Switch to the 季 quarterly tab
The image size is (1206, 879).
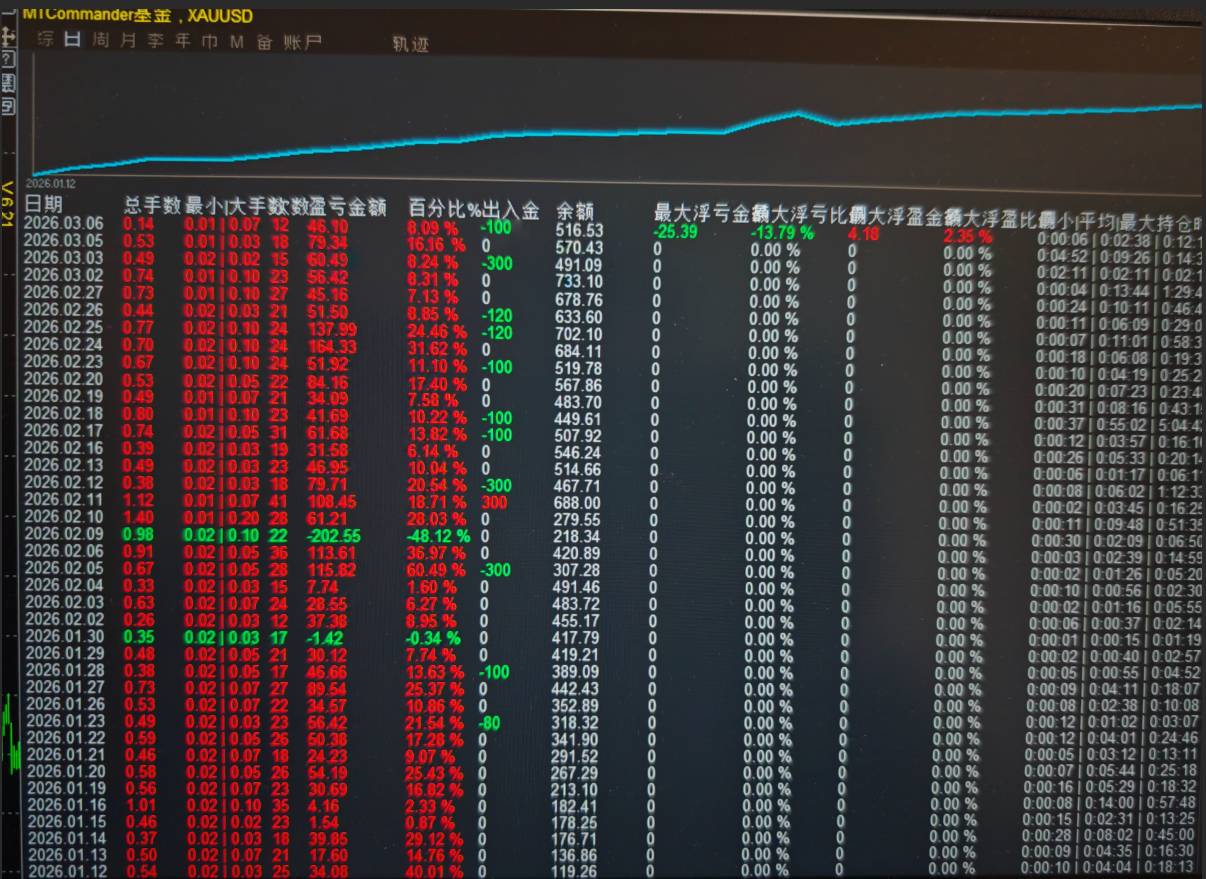coord(155,41)
